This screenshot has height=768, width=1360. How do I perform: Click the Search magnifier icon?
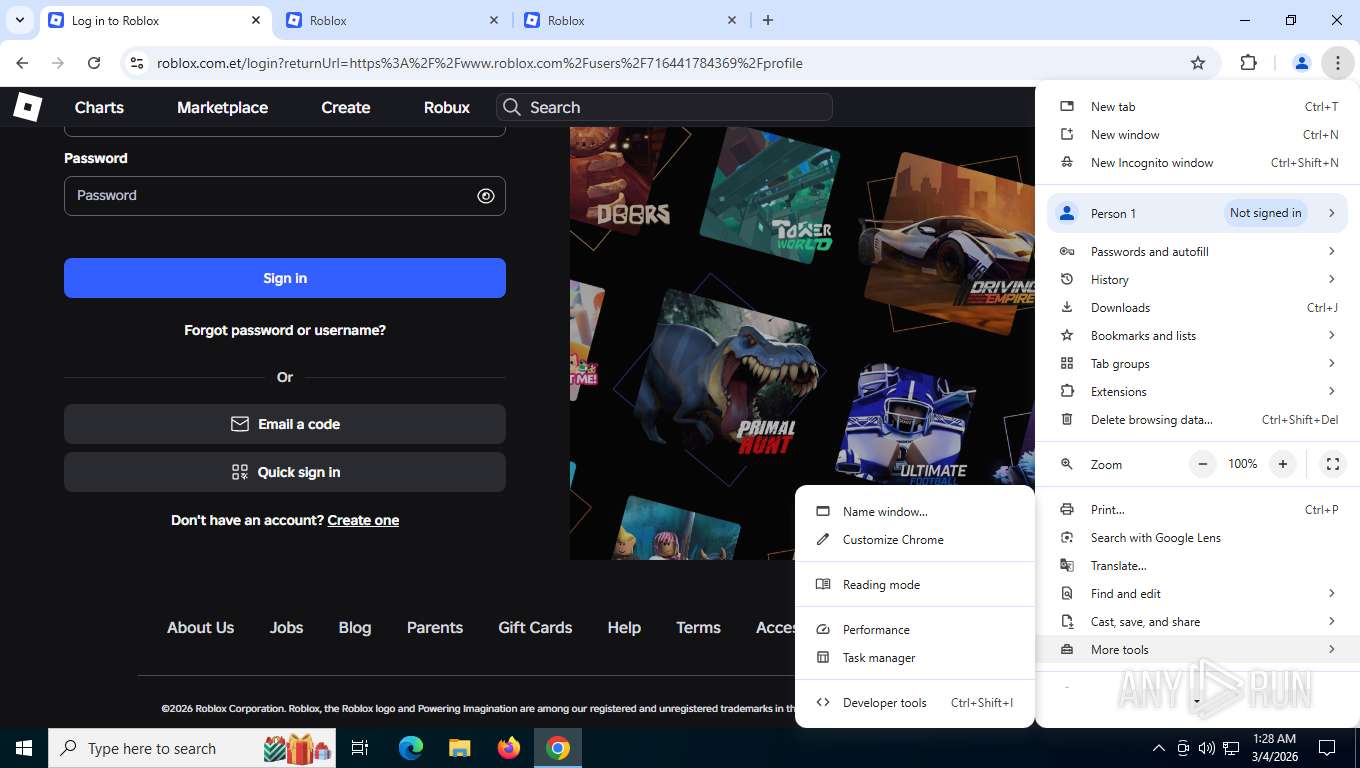pos(512,107)
